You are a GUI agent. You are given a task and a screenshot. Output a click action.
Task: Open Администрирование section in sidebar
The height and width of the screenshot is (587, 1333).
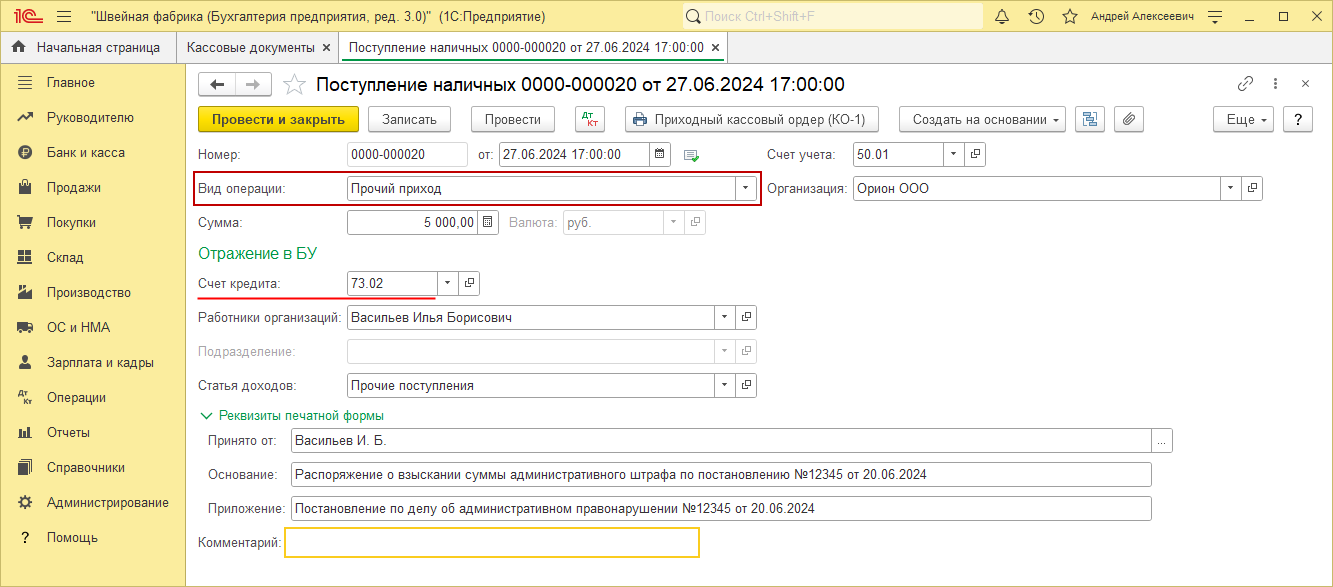92,502
